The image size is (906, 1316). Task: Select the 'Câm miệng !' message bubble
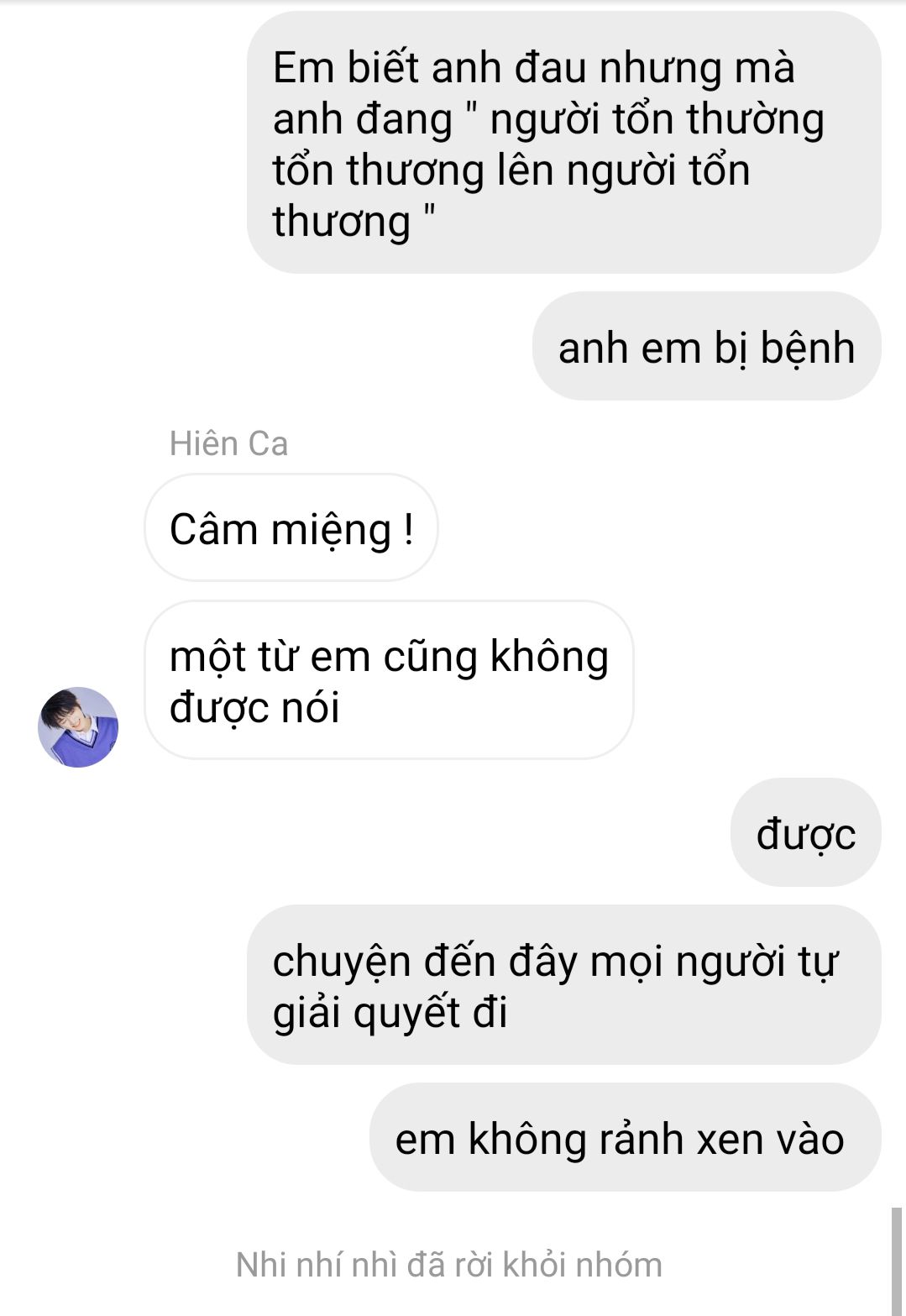pos(291,528)
